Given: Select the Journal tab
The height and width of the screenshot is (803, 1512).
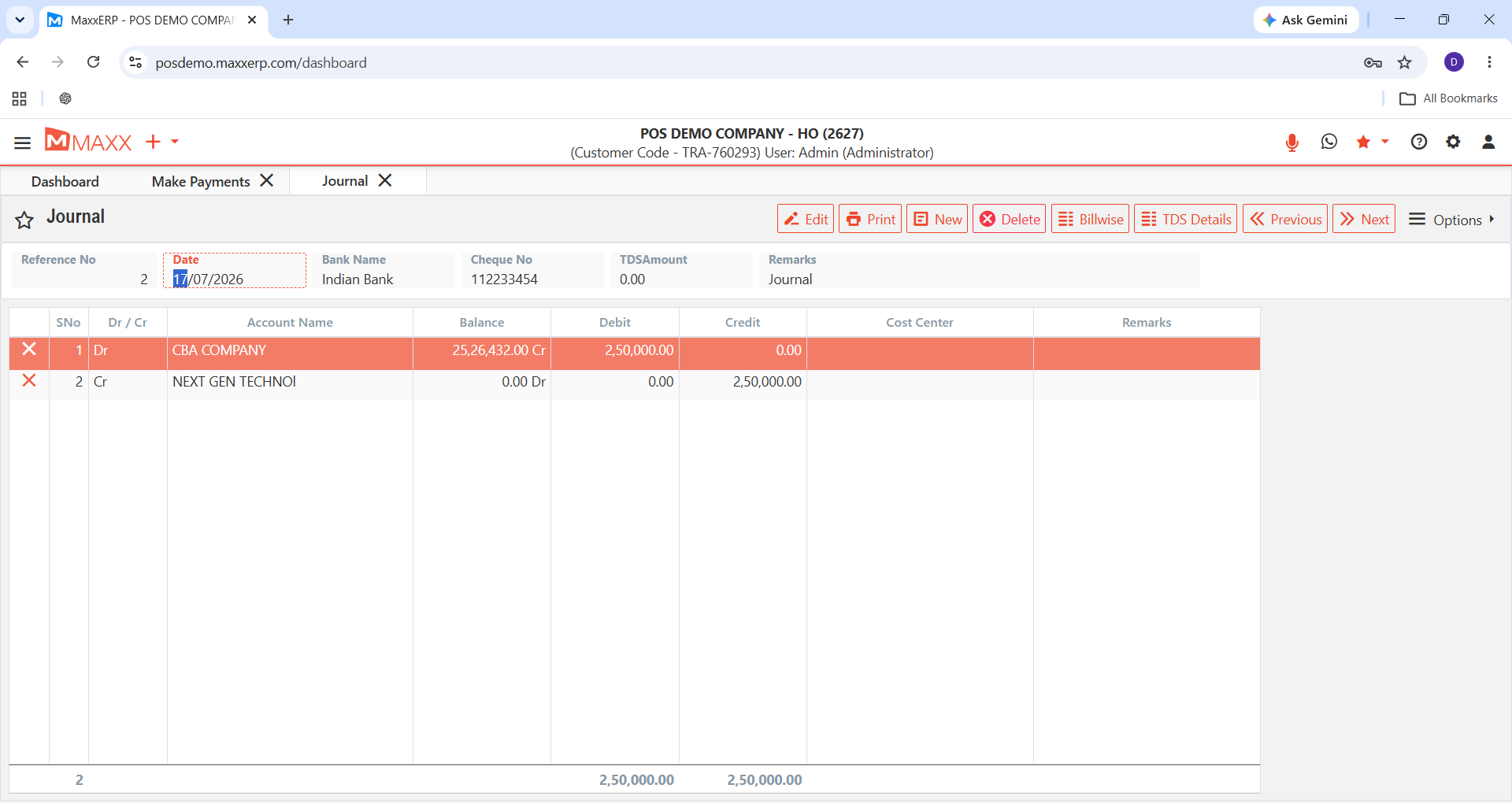Looking at the screenshot, I should click(x=345, y=180).
